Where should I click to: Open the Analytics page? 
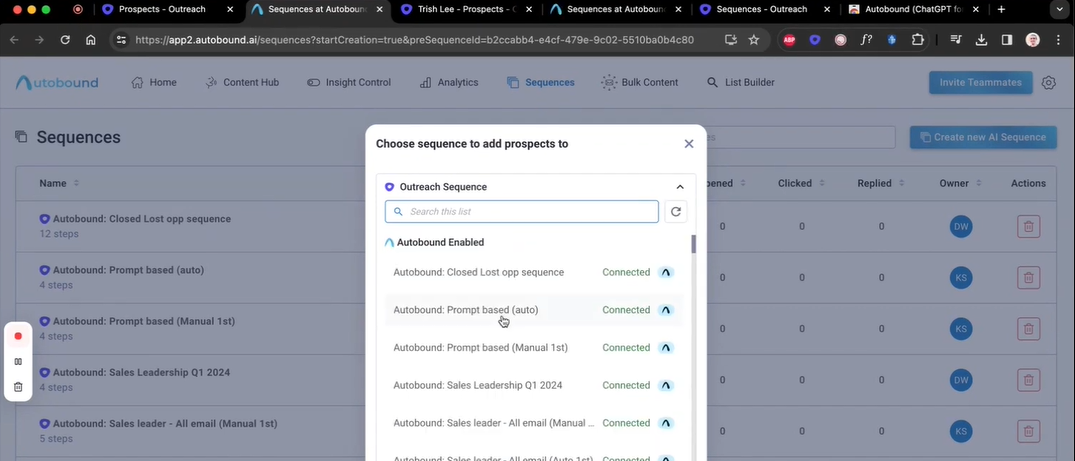pos(449,82)
